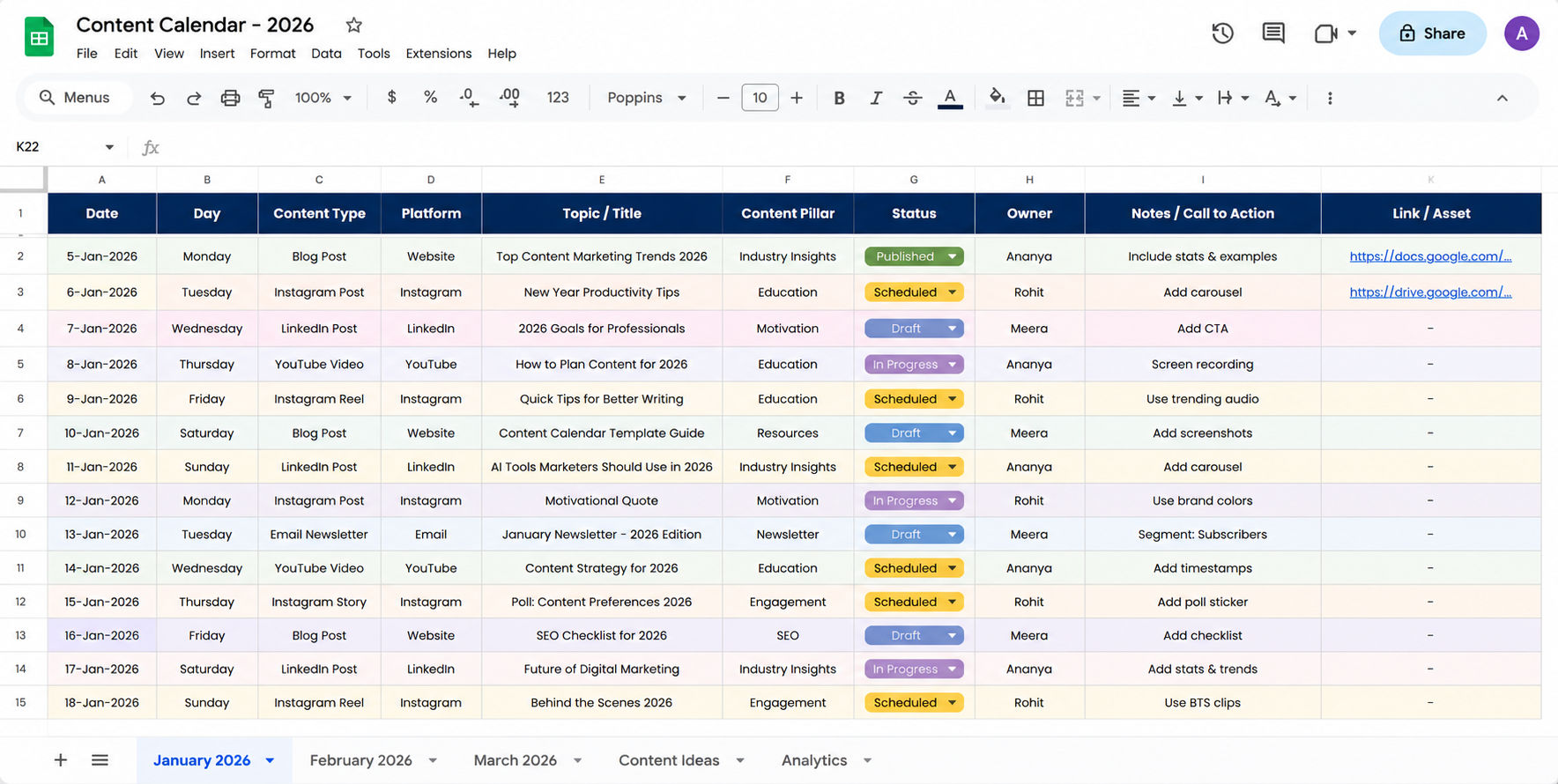Open the Poppins font dropdown

(647, 98)
